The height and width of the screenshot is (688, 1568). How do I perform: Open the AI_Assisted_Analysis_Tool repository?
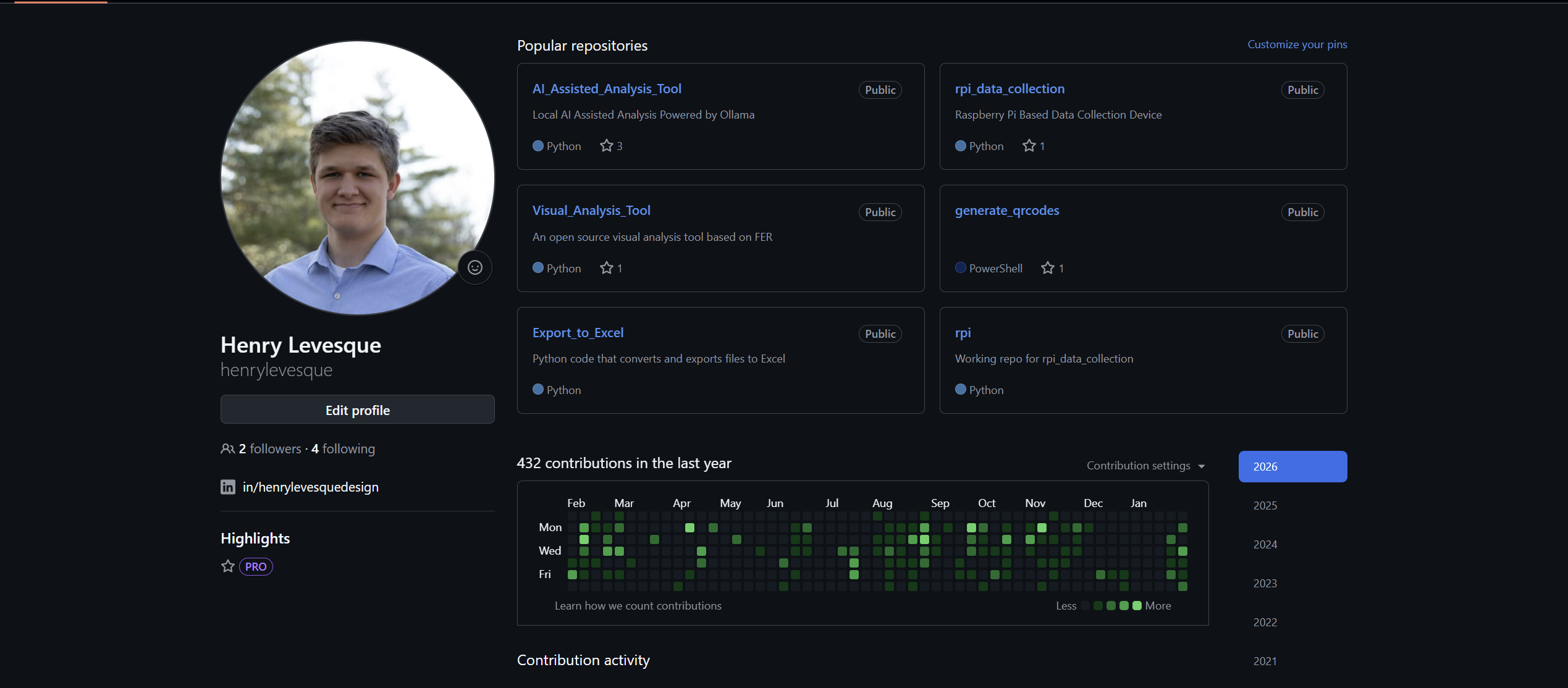click(x=607, y=88)
